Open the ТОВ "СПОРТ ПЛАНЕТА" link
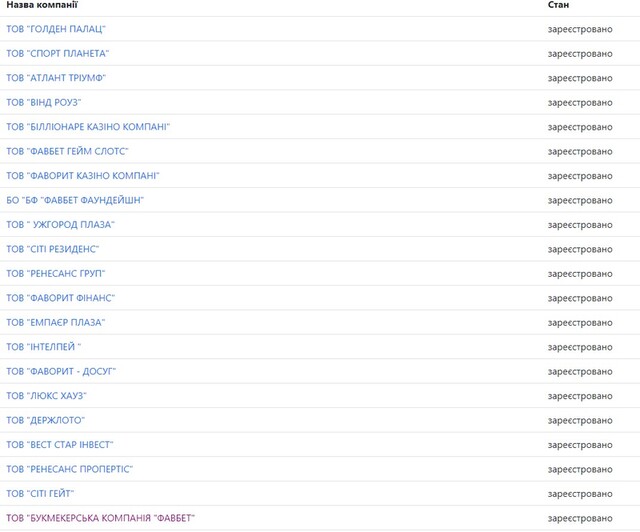The width and height of the screenshot is (640, 532). coord(58,53)
